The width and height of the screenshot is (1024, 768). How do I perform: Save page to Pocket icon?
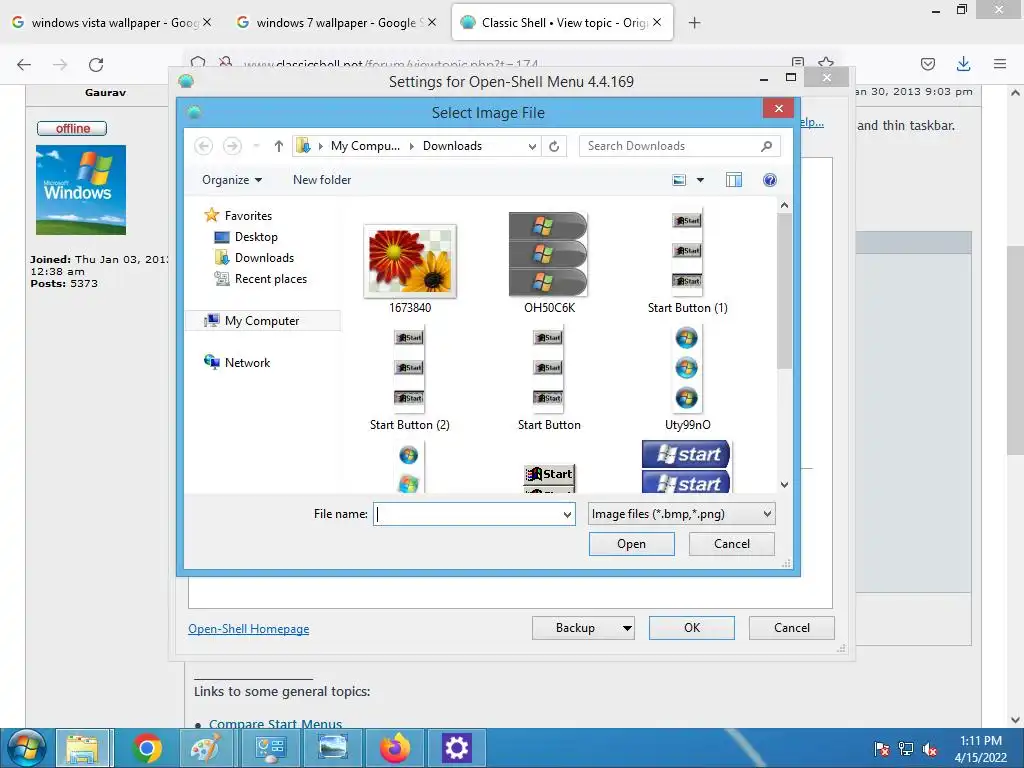[x=927, y=63]
